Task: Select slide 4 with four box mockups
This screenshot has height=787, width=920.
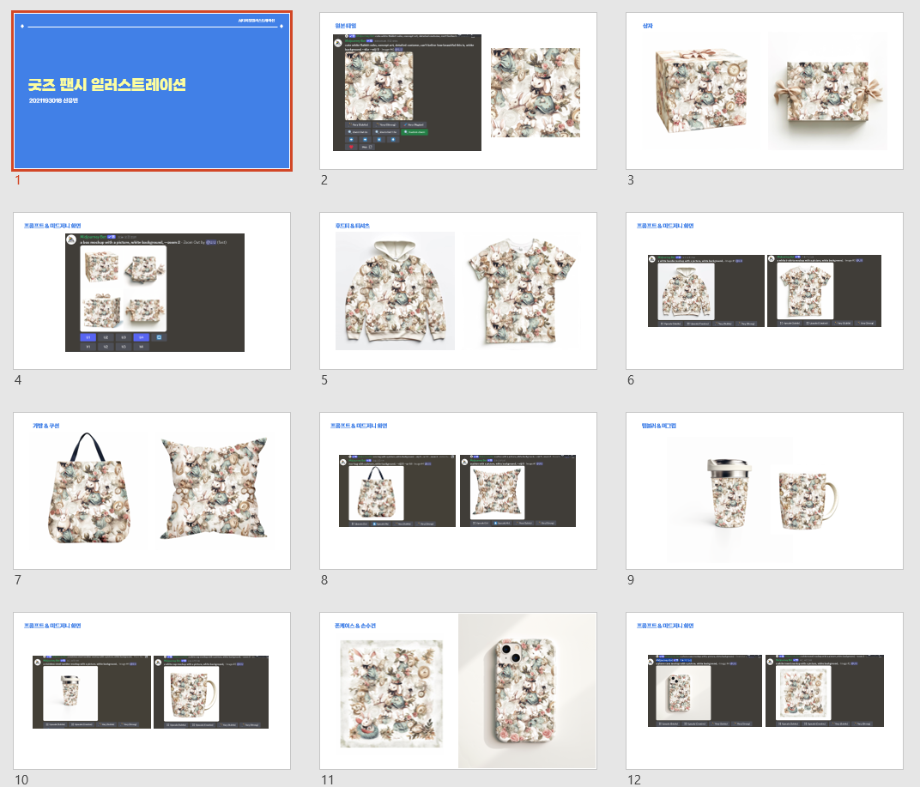Action: 152,290
